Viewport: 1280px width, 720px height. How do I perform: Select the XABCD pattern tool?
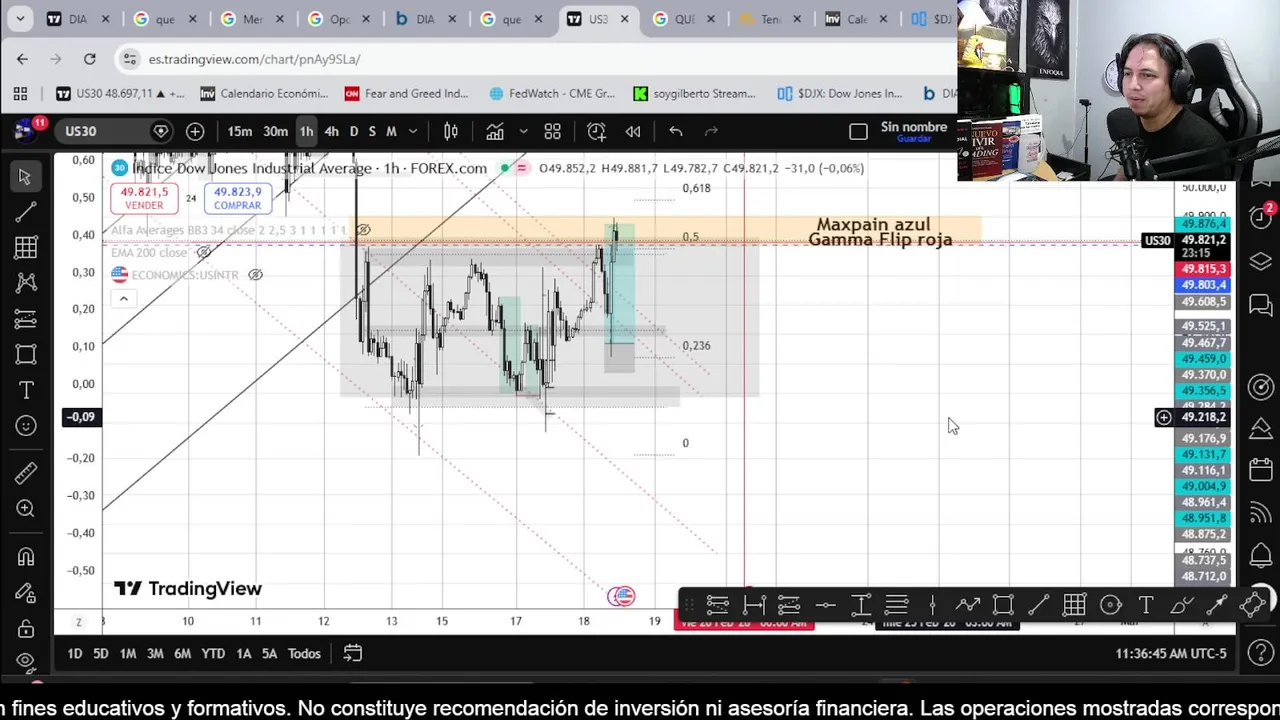25,283
